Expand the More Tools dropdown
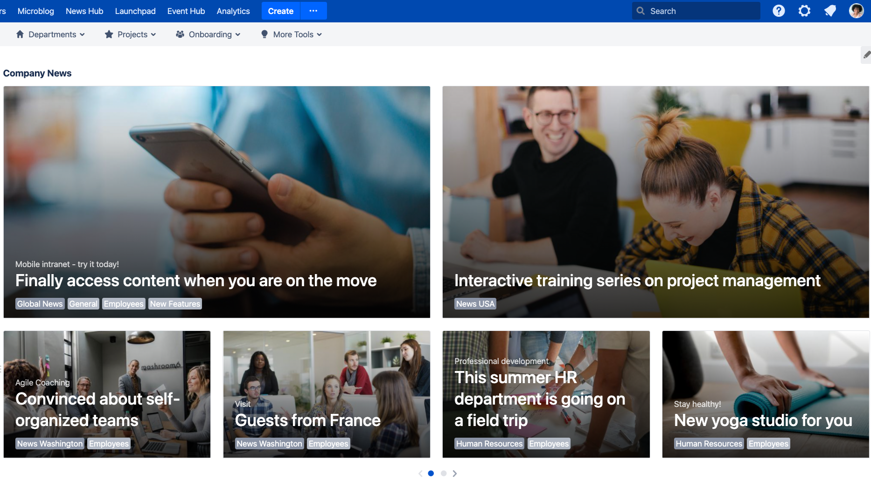Viewport: 871px width, 495px height. (x=291, y=34)
